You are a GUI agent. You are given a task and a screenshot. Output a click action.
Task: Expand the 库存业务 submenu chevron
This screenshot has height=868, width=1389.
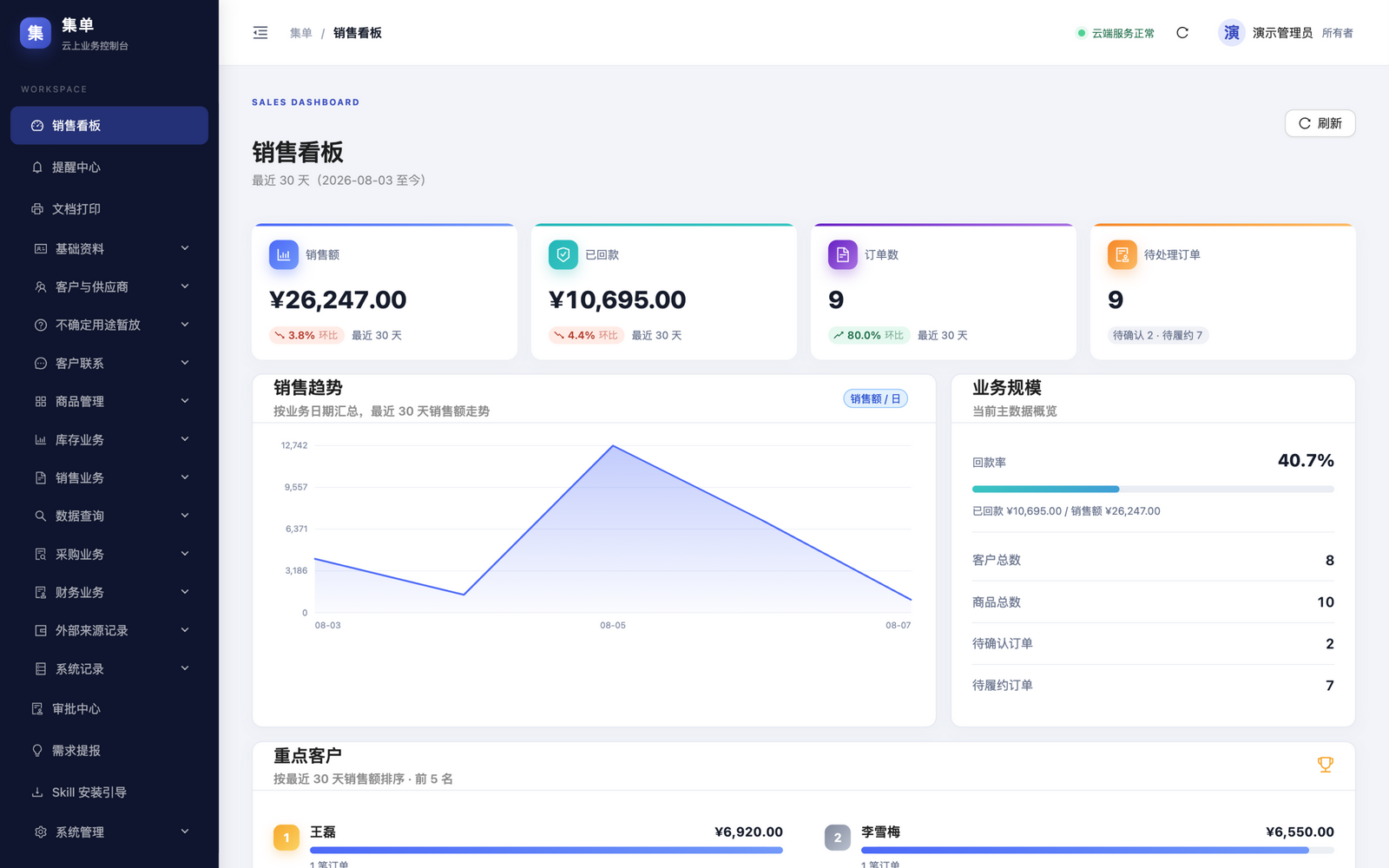185,439
